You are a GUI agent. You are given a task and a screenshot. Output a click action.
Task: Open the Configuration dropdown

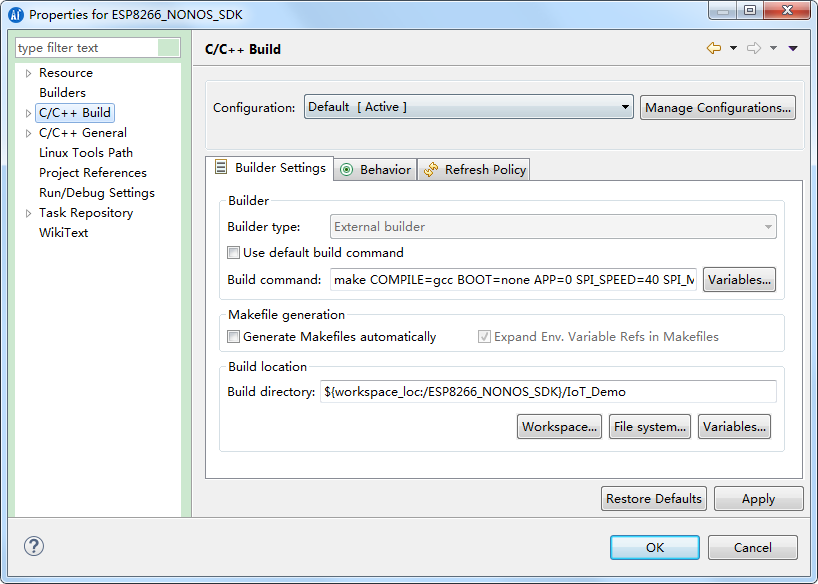[468, 107]
